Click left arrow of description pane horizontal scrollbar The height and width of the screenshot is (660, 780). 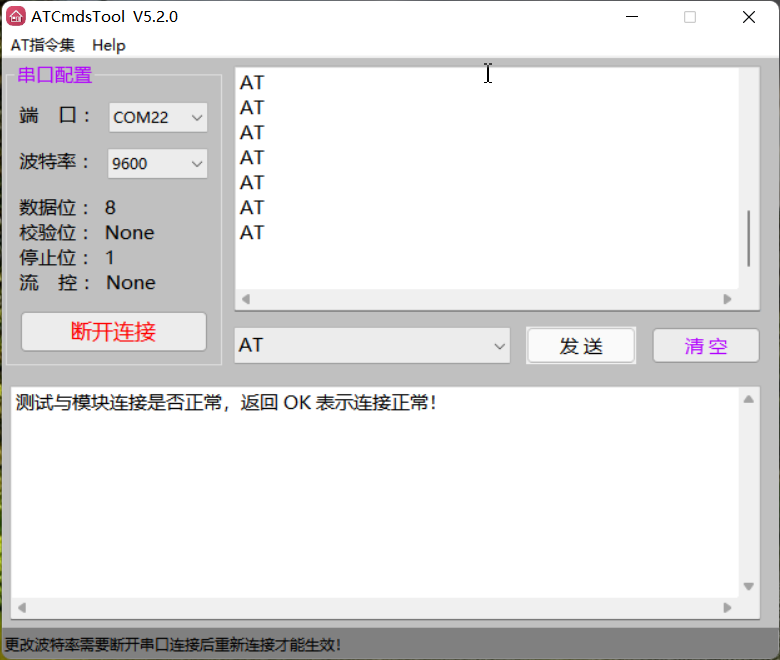(x=22, y=608)
